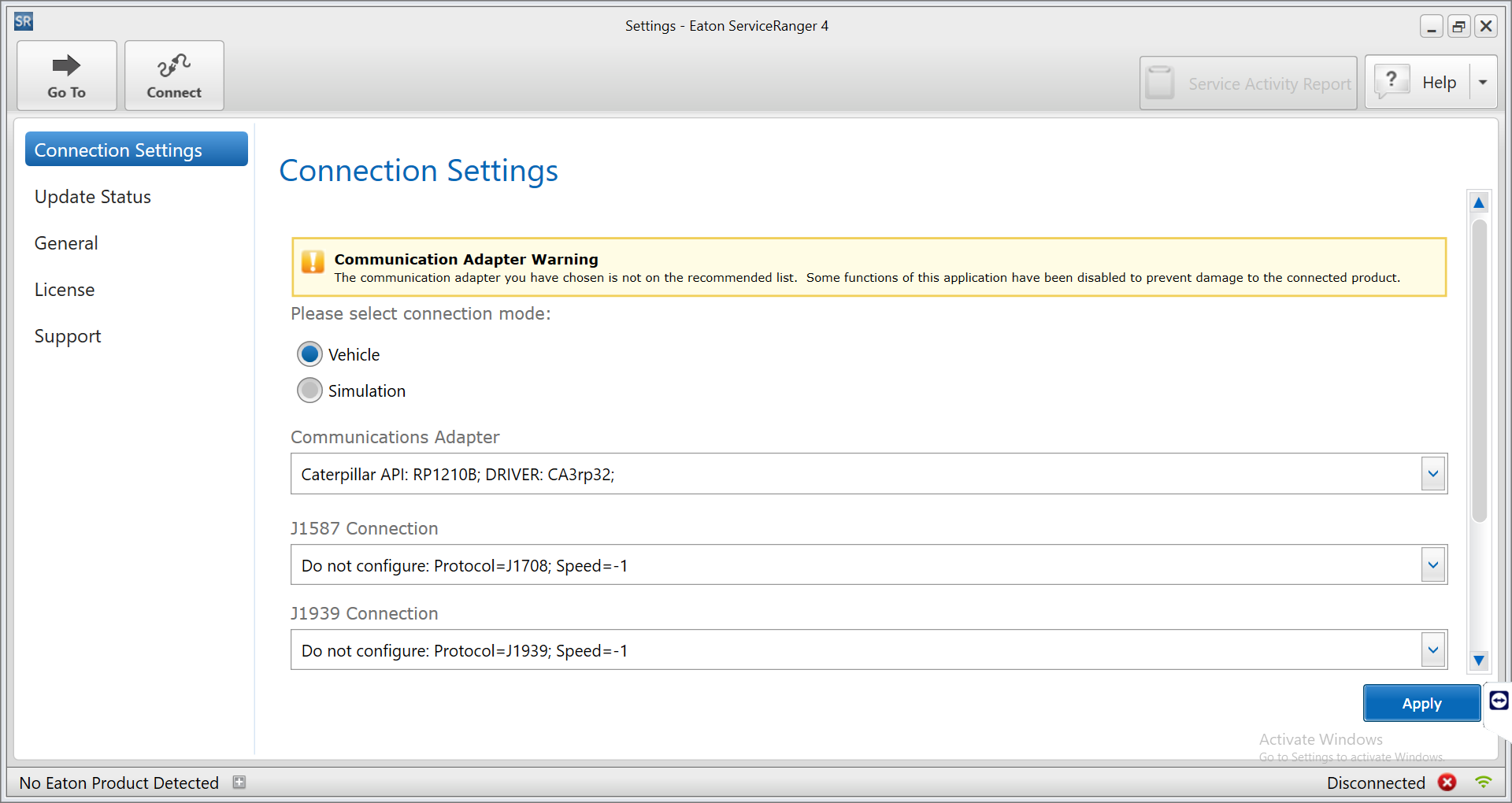Click the Help question mark icon
Image resolution: width=1512 pixels, height=803 pixels.
point(1392,81)
